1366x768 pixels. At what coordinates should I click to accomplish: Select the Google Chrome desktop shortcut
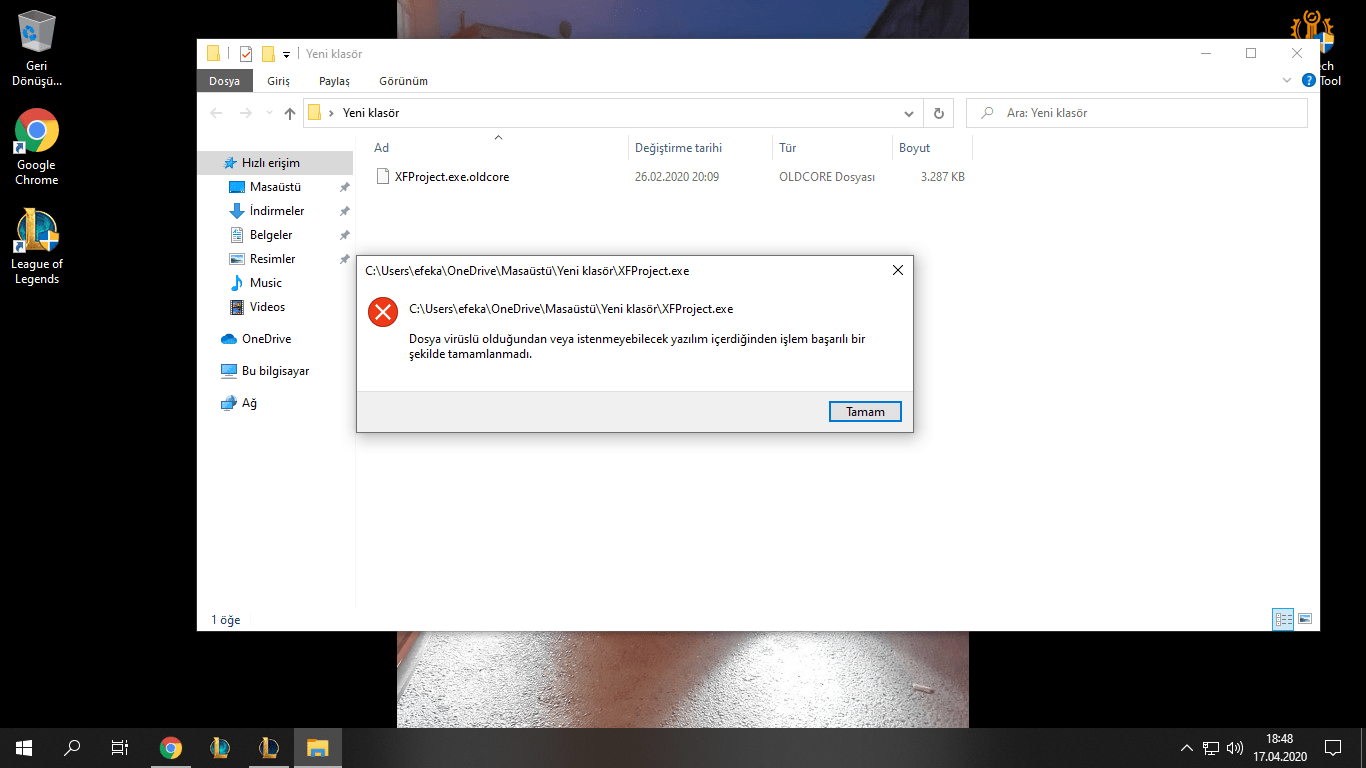pos(36,147)
